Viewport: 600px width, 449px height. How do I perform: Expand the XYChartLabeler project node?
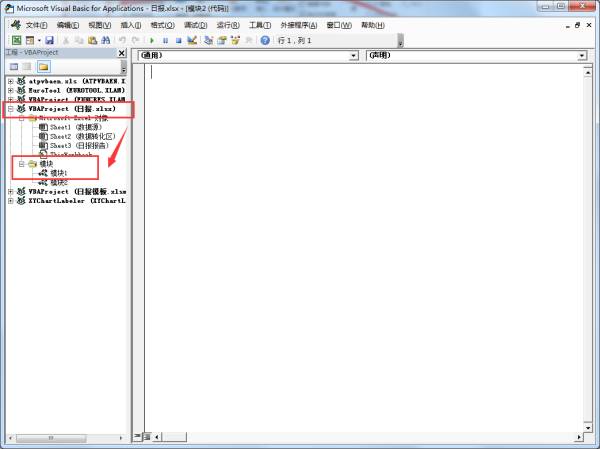tap(11, 201)
